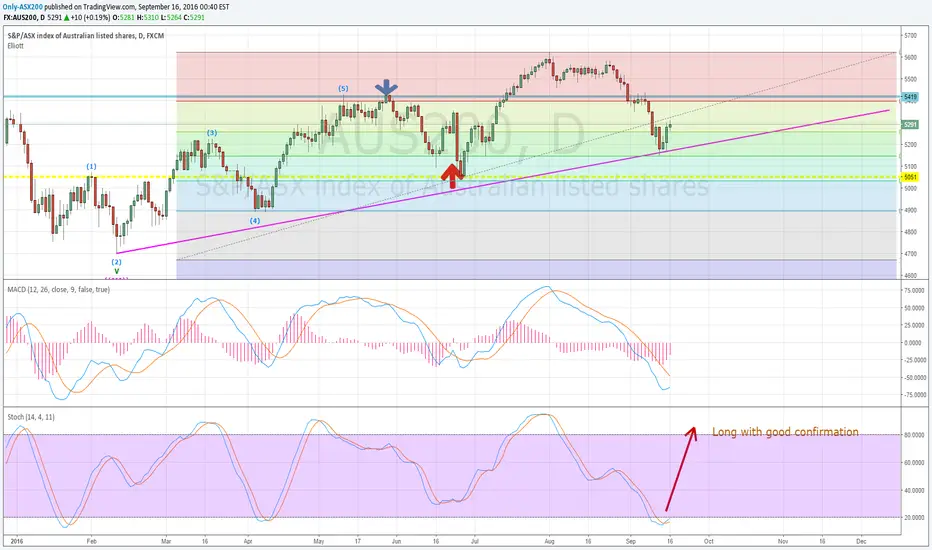The width and height of the screenshot is (932, 550).
Task: Click the Jun date axis label
Action: pyautogui.click(x=396, y=542)
